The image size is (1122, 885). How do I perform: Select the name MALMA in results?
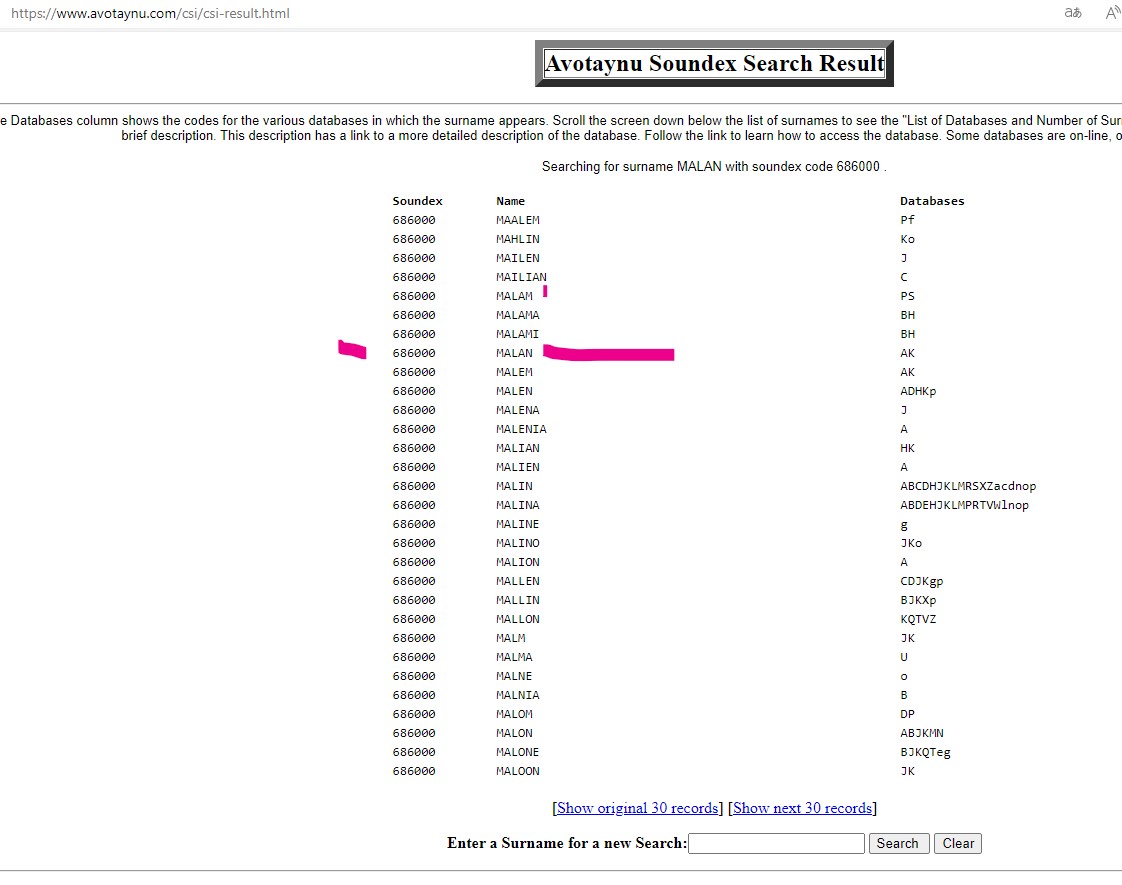(514, 657)
